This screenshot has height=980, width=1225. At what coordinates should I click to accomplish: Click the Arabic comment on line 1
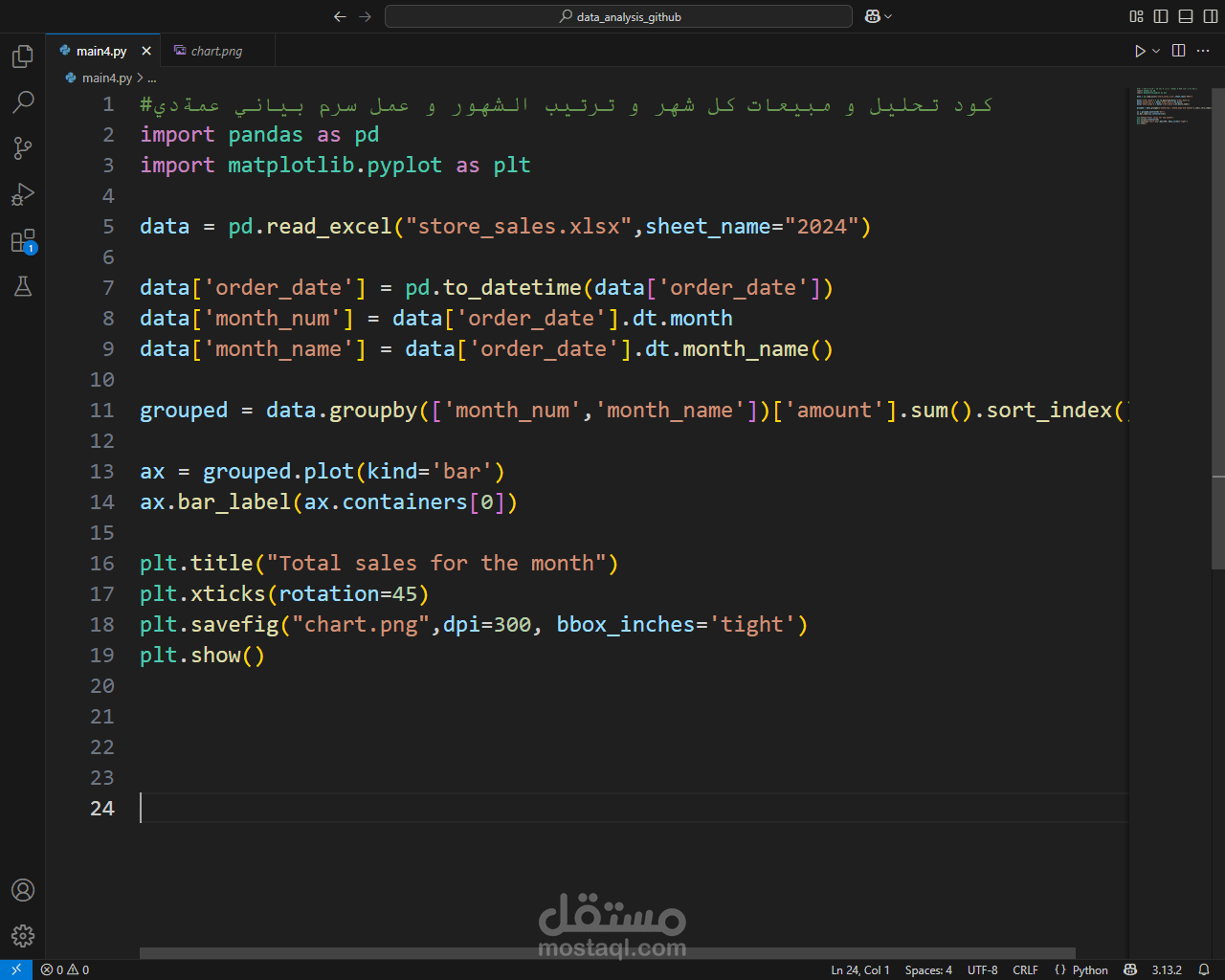coord(566,104)
